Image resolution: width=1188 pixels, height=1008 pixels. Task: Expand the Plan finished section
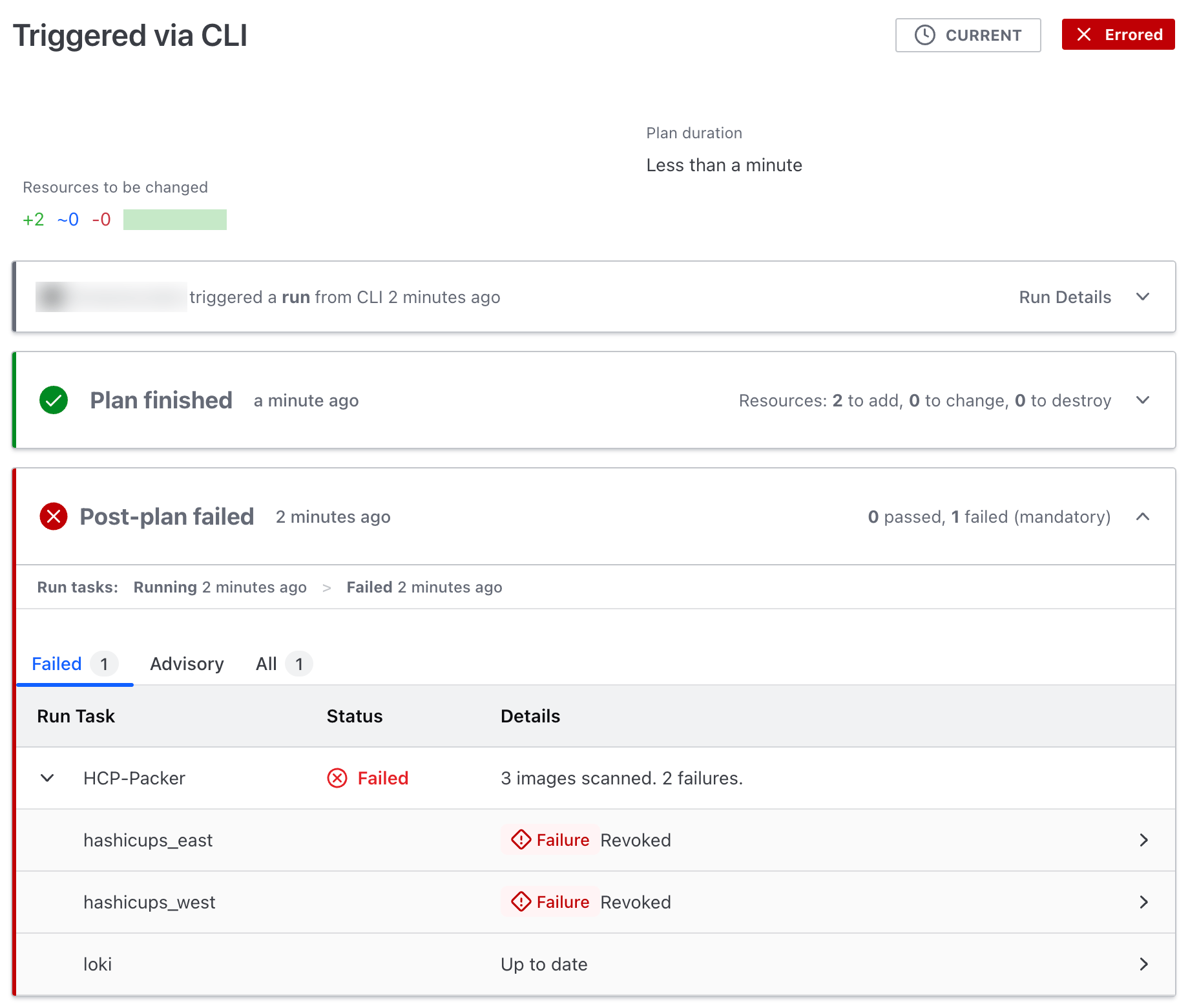pos(1143,400)
